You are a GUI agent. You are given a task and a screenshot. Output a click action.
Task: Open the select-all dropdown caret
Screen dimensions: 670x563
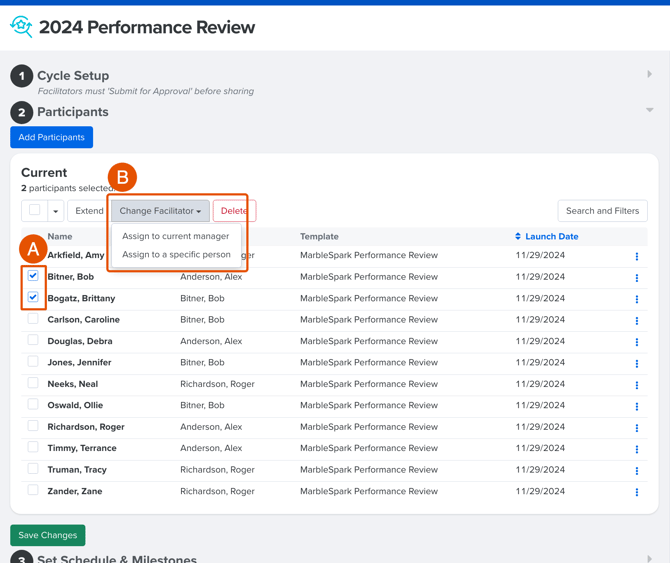[x=55, y=211]
